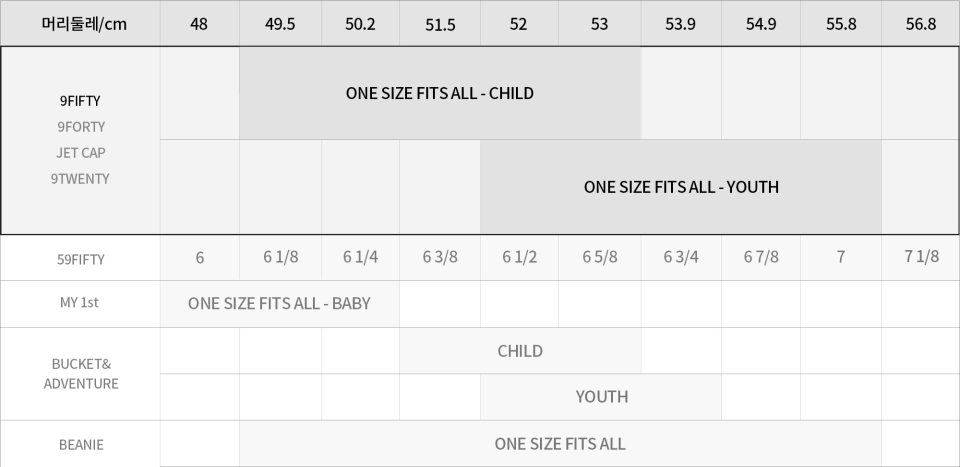The height and width of the screenshot is (467, 960).
Task: Click the 59FIFTY row label
Action: pos(80,259)
